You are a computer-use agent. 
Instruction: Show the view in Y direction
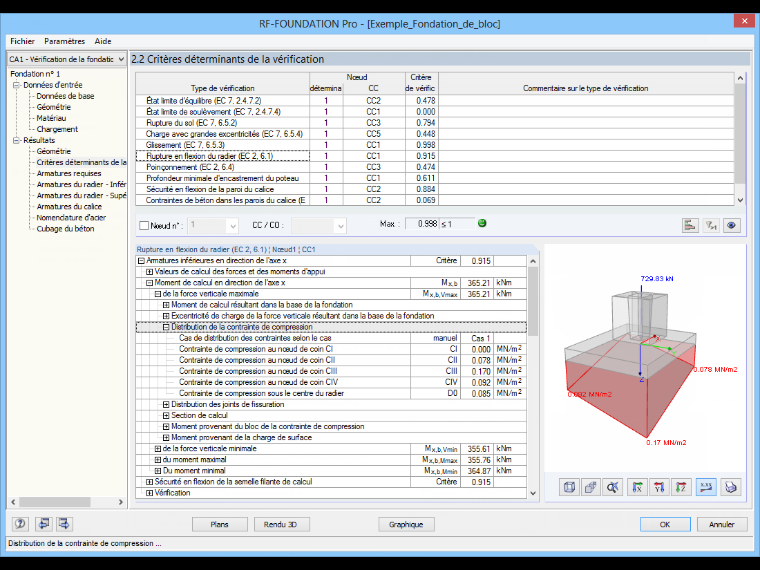pos(659,487)
